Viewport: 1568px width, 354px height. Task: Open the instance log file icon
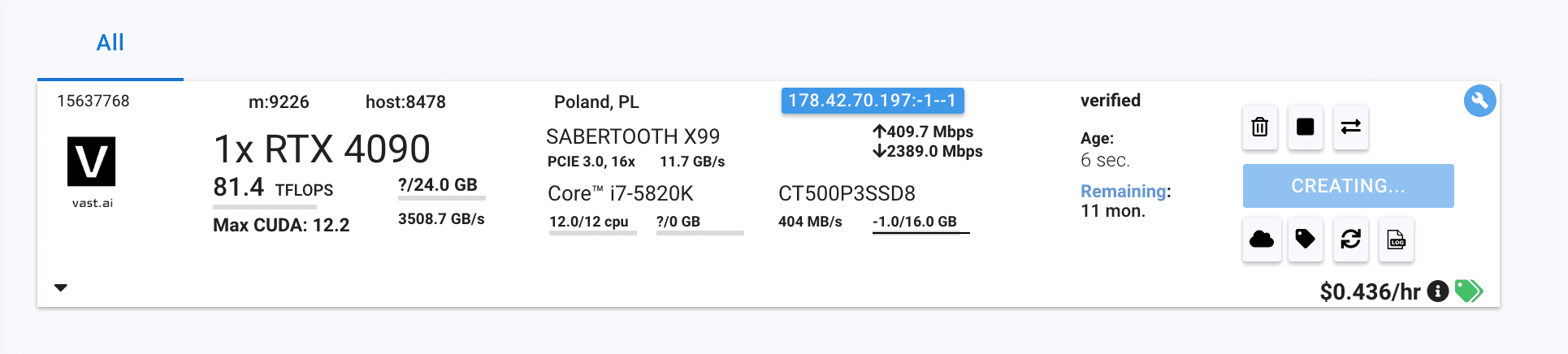1397,240
